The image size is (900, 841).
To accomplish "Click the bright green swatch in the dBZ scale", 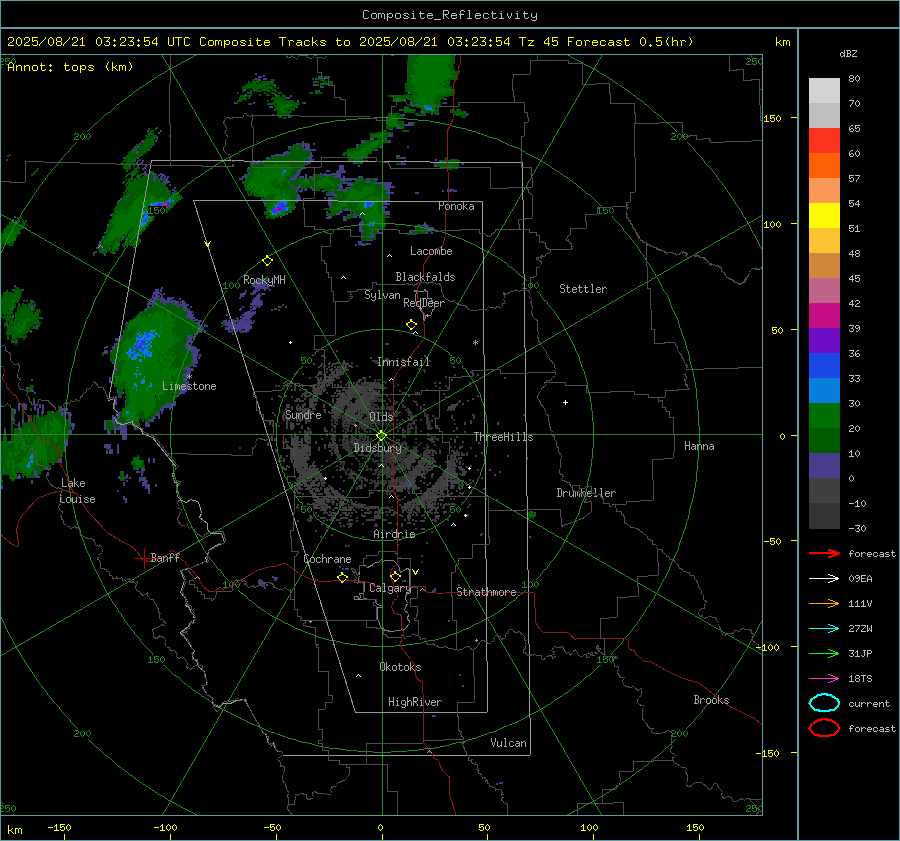I will pos(824,416).
